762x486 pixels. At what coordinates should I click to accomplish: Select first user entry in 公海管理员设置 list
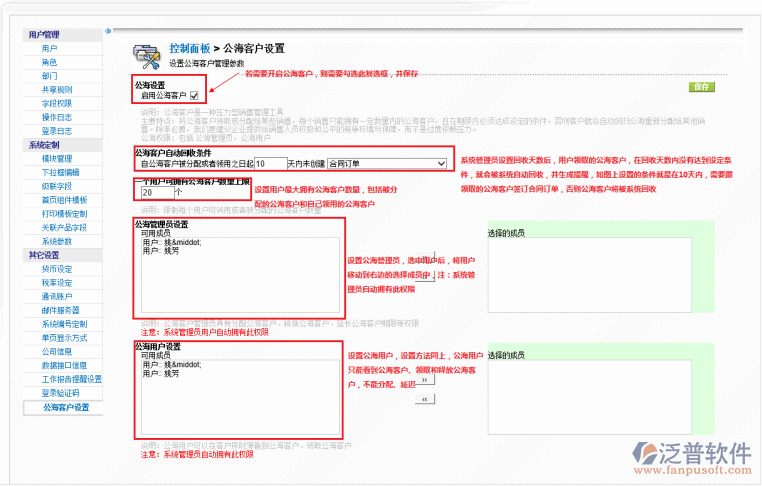pyautogui.click(x=172, y=243)
